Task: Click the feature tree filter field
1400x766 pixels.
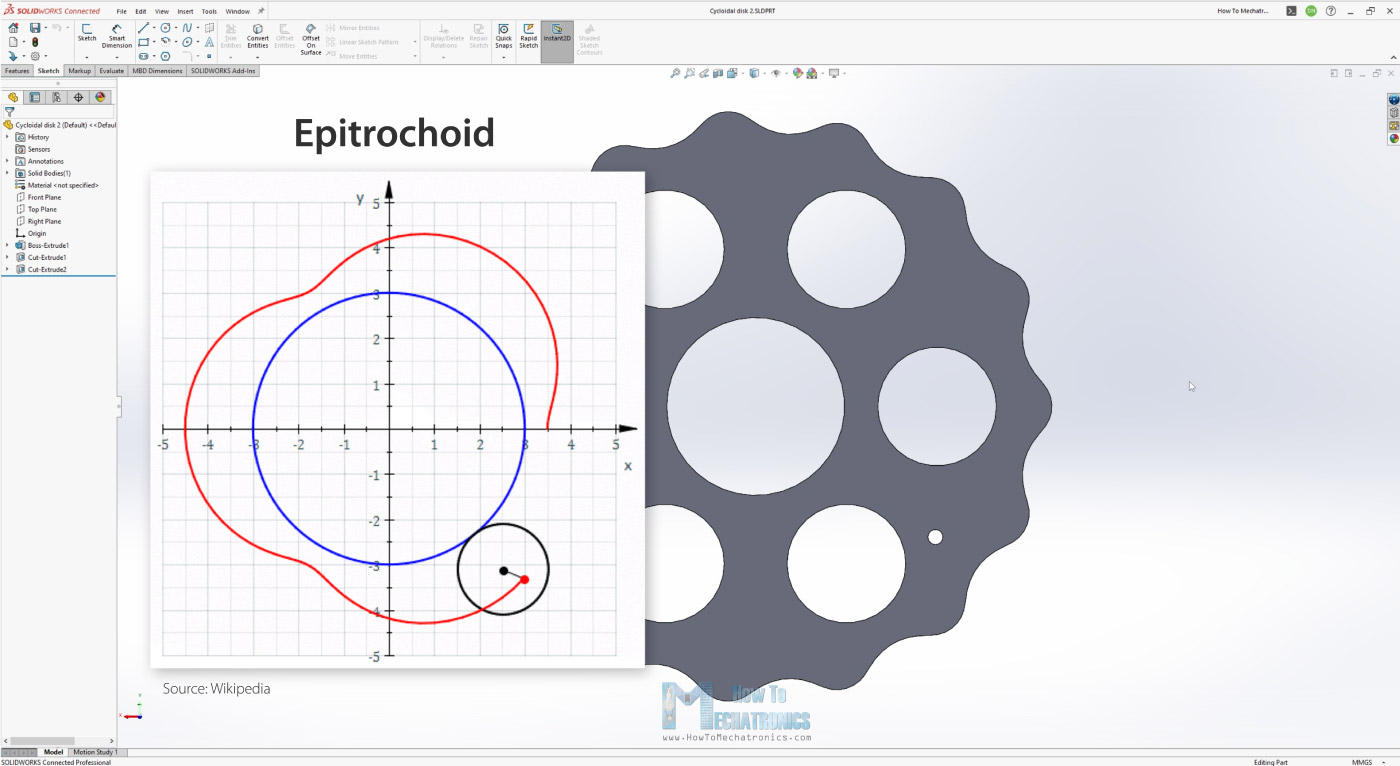Action: coord(60,112)
